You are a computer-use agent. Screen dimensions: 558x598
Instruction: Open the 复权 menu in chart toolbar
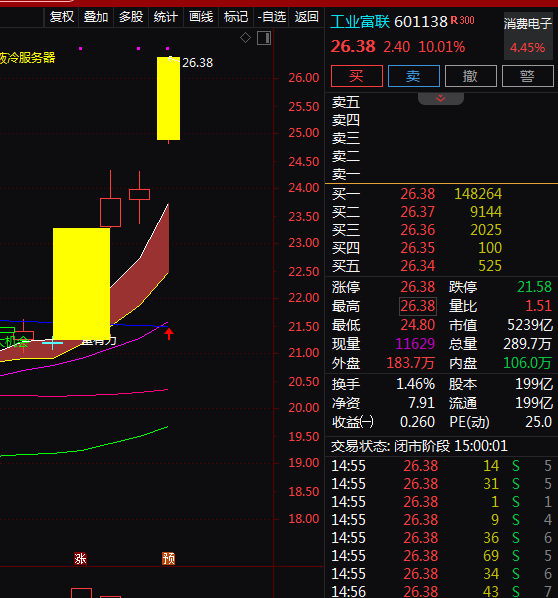[x=61, y=17]
